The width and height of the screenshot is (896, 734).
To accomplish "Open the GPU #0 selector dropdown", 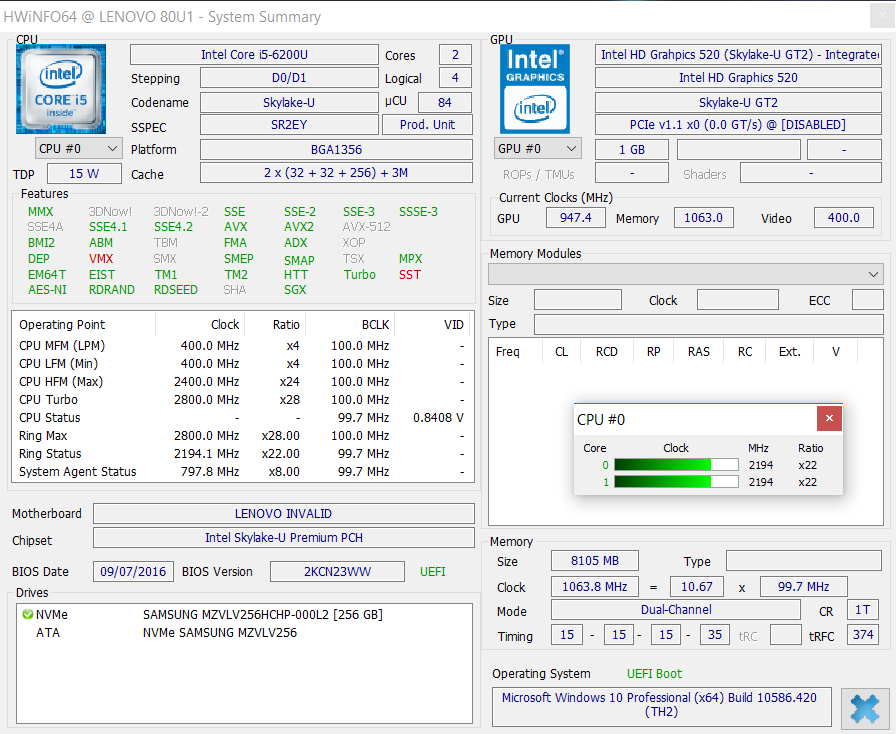I will click(538, 149).
